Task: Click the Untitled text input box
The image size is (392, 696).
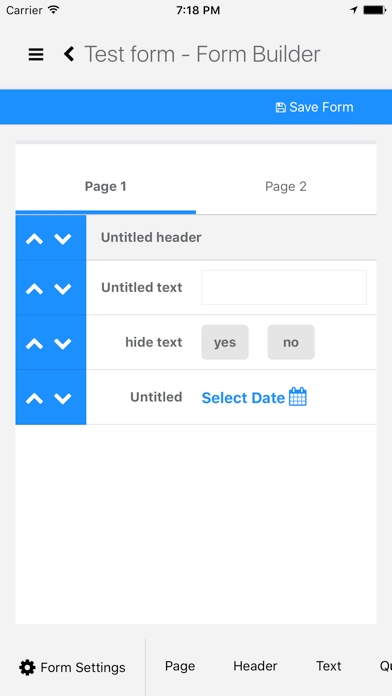Action: [284, 288]
